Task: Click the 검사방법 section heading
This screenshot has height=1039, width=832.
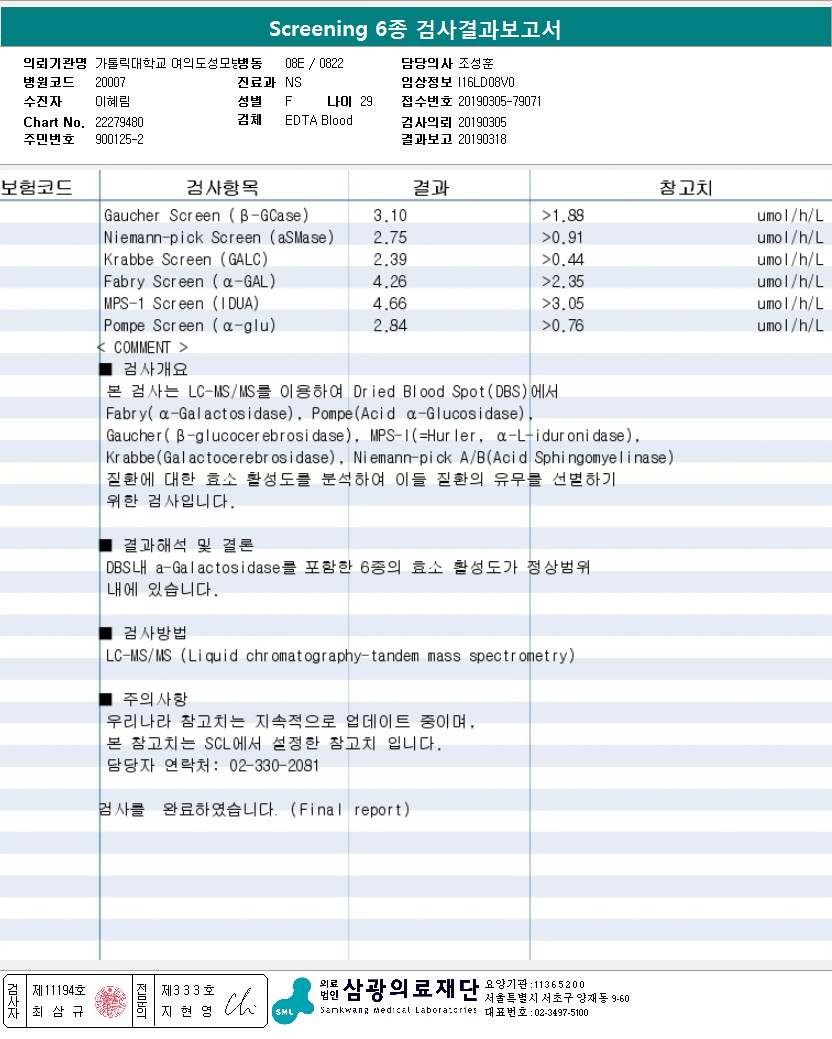Action: coord(144,633)
